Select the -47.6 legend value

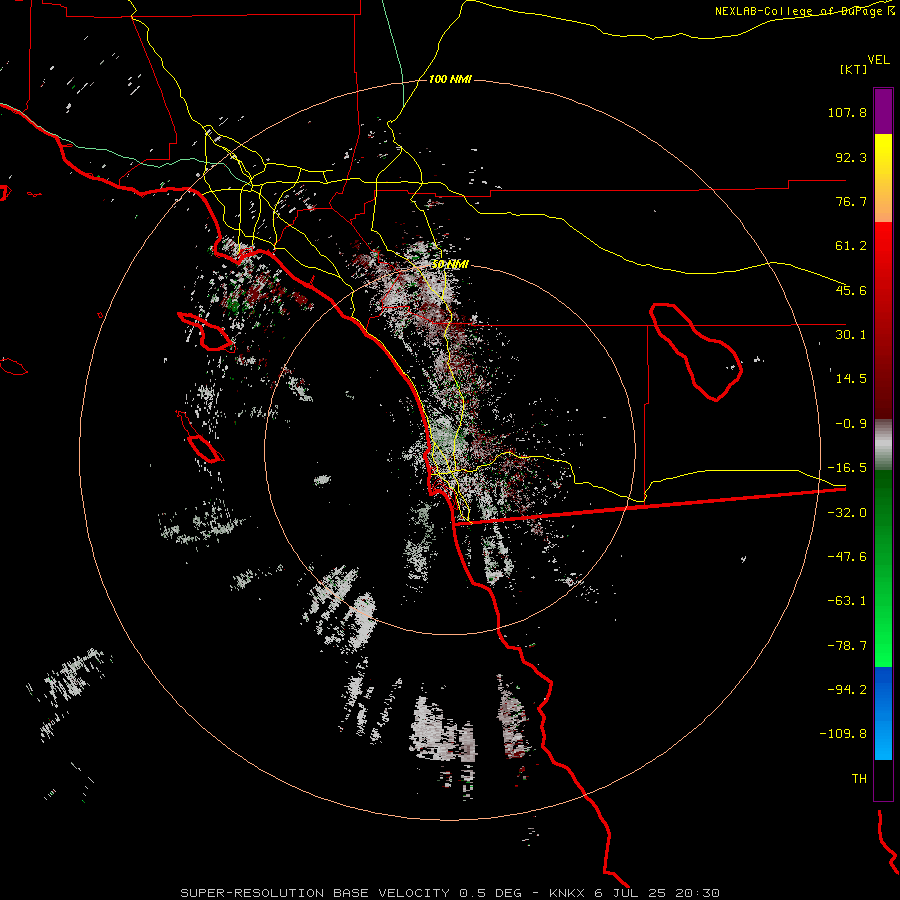point(847,557)
